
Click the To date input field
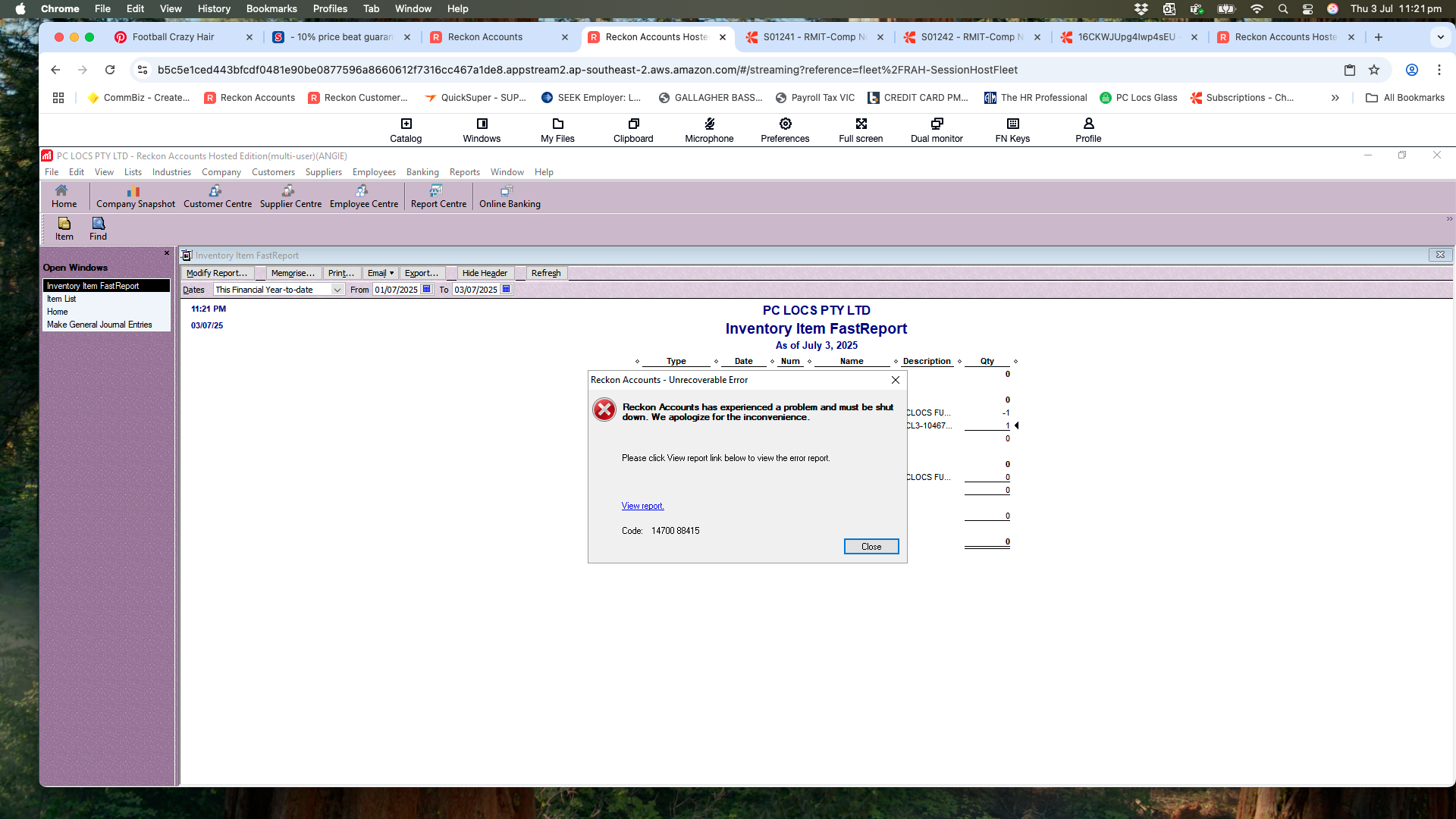point(475,290)
